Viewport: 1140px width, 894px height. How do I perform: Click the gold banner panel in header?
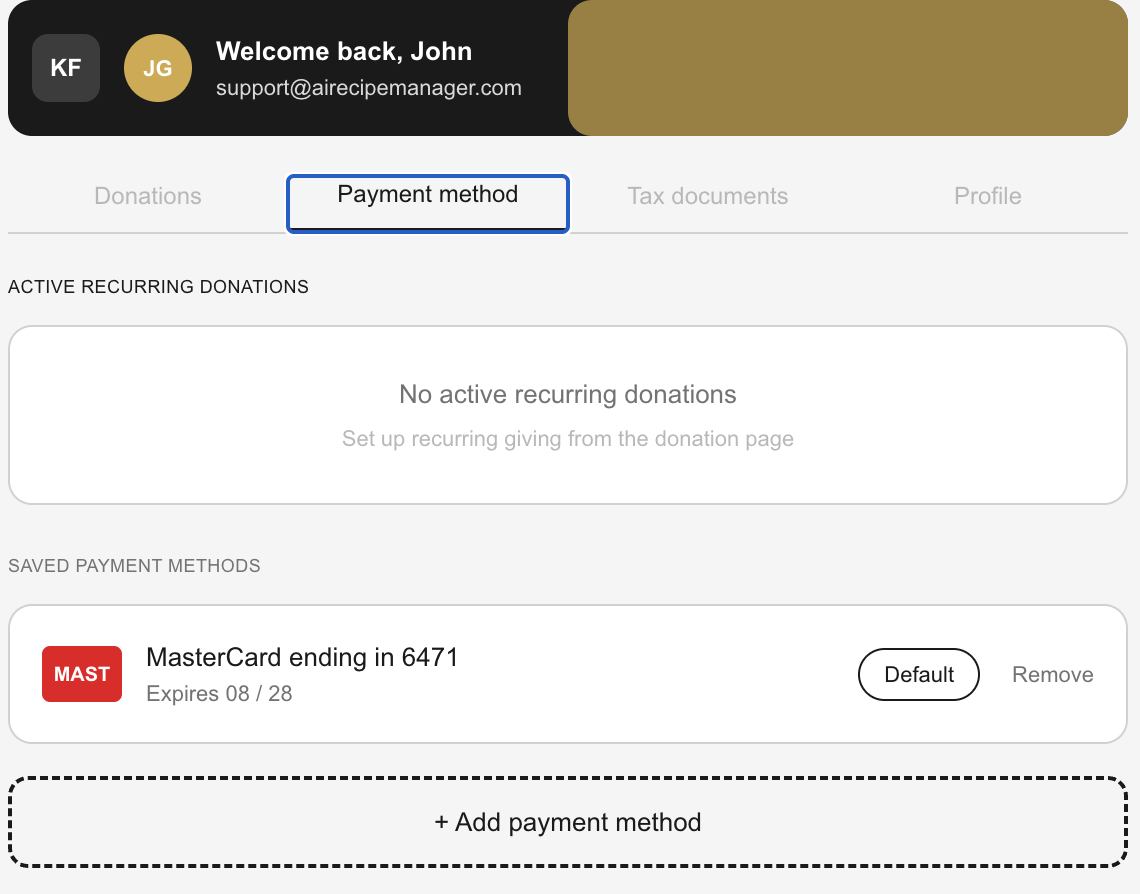(x=848, y=68)
